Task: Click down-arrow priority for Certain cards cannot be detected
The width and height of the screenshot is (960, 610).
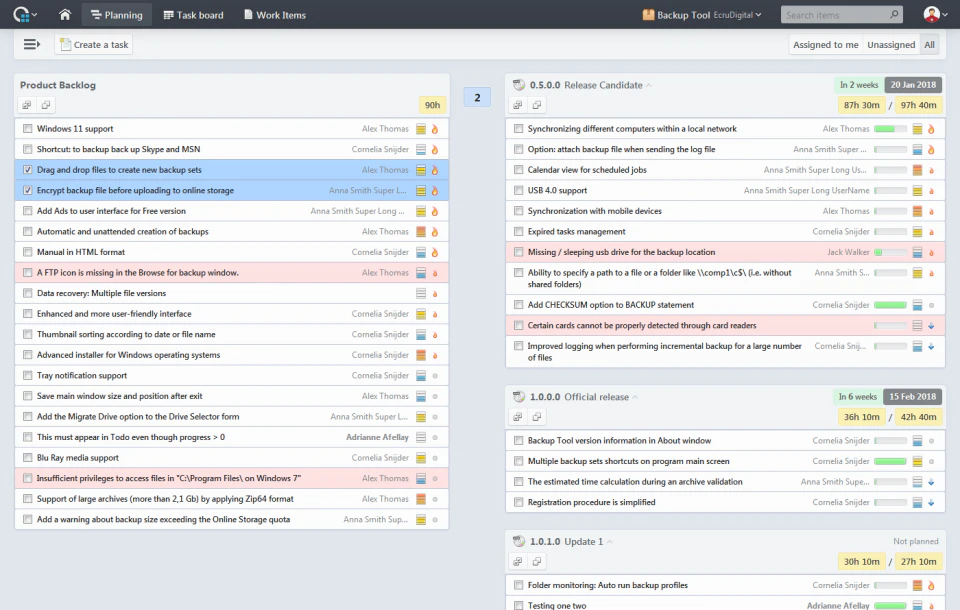Action: [x=931, y=326]
